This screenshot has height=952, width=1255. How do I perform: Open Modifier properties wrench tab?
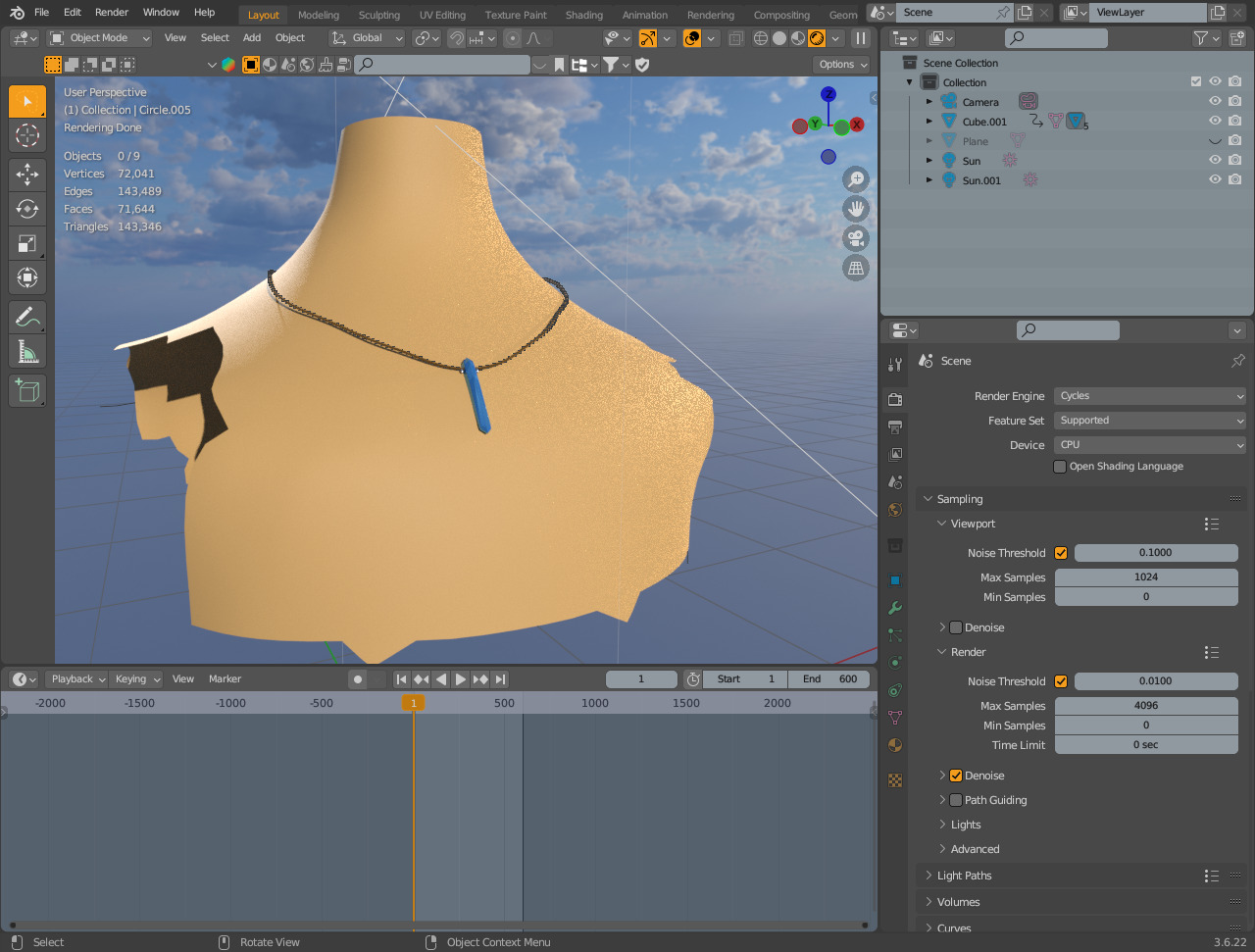(895, 608)
